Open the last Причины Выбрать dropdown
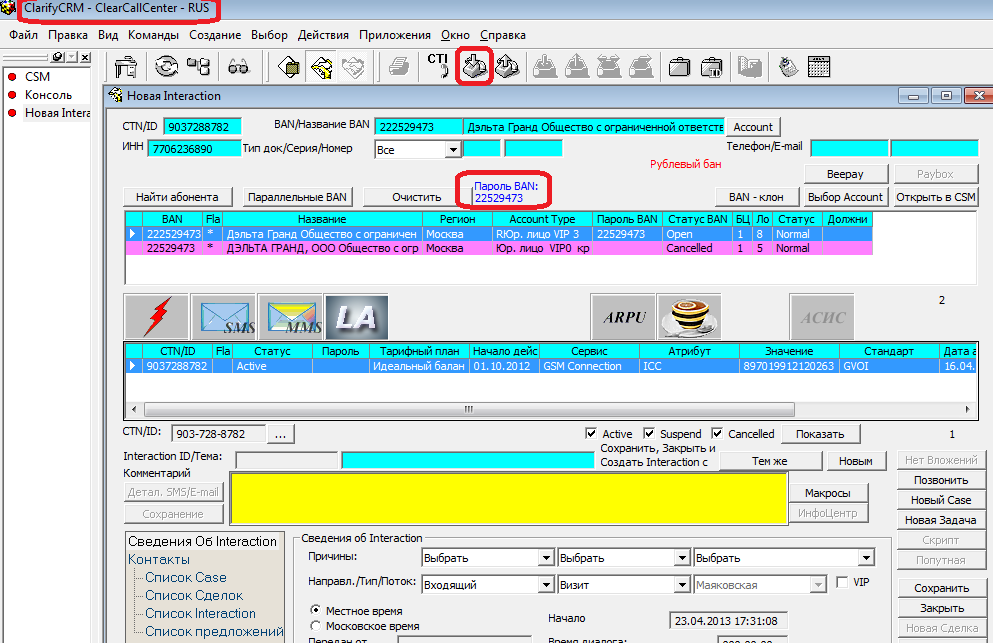 tap(866, 557)
